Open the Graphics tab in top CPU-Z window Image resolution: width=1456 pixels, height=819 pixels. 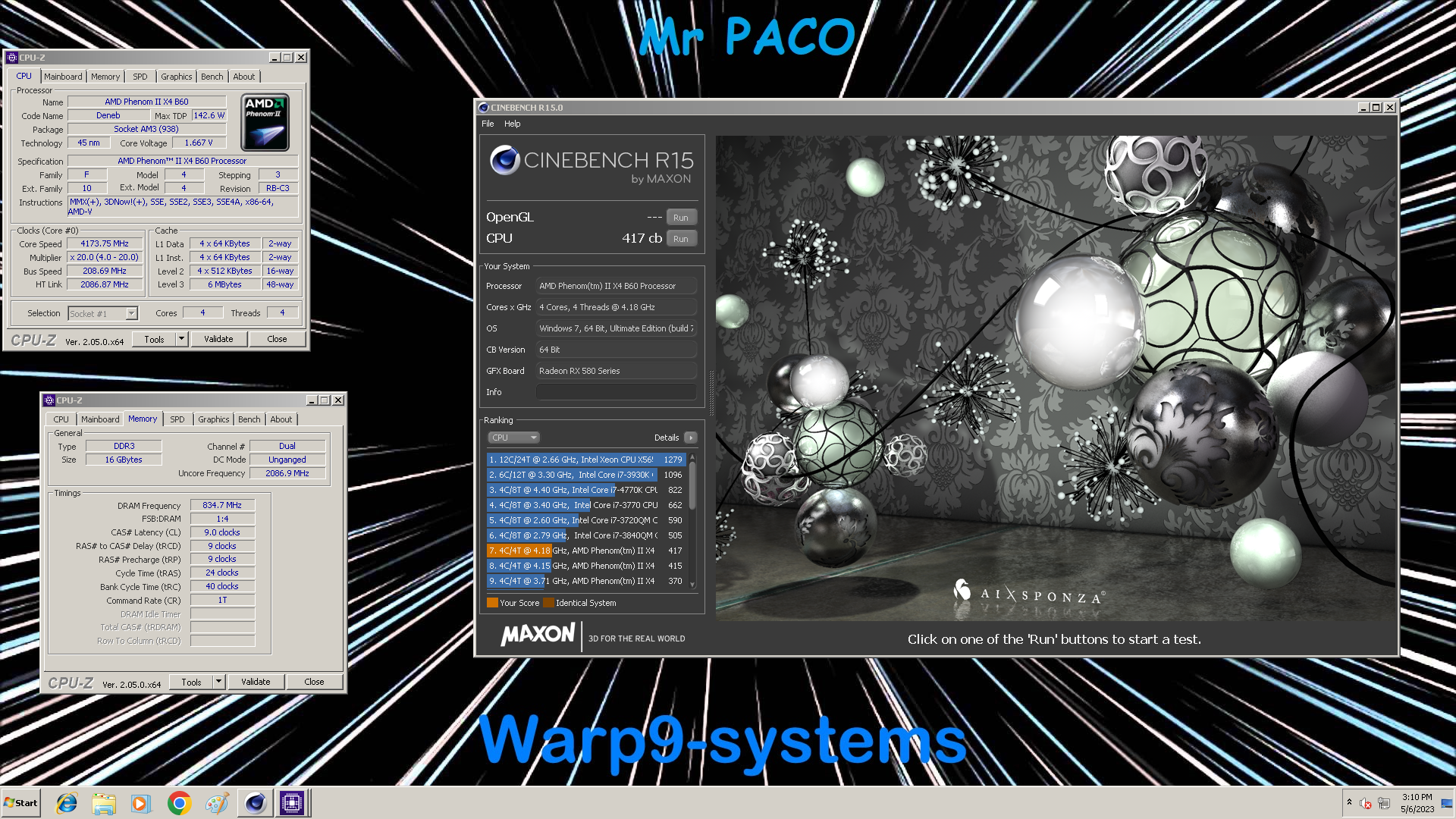(x=177, y=77)
